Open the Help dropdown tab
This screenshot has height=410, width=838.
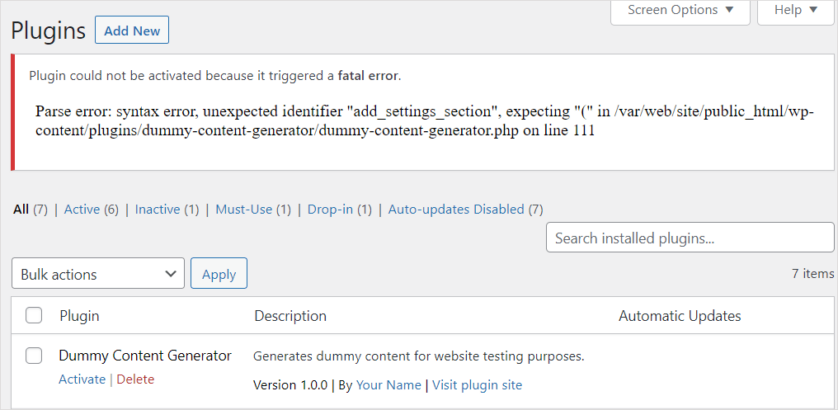tap(795, 10)
